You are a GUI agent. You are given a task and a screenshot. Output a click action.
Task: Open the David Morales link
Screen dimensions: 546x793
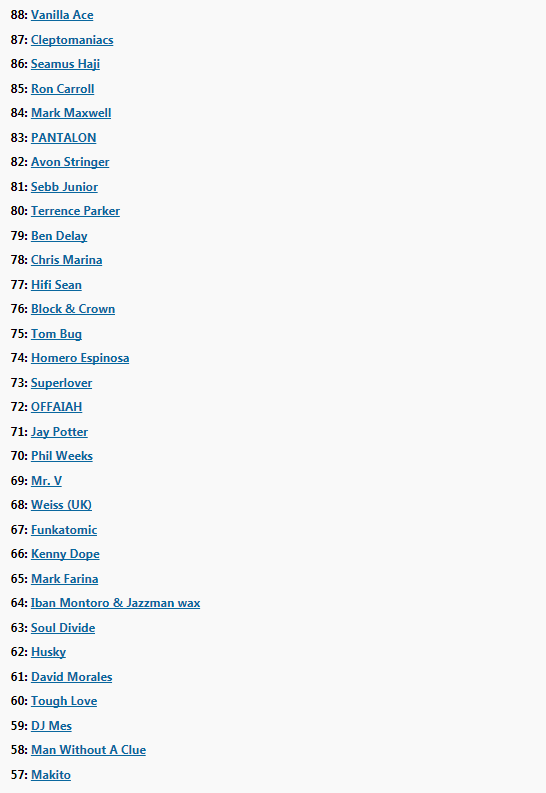click(x=71, y=677)
